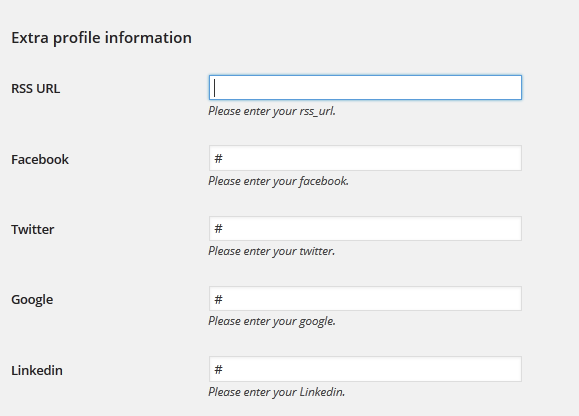Click 'Please enter your twitter.' description
The width and height of the screenshot is (579, 416).
pyautogui.click(x=271, y=251)
